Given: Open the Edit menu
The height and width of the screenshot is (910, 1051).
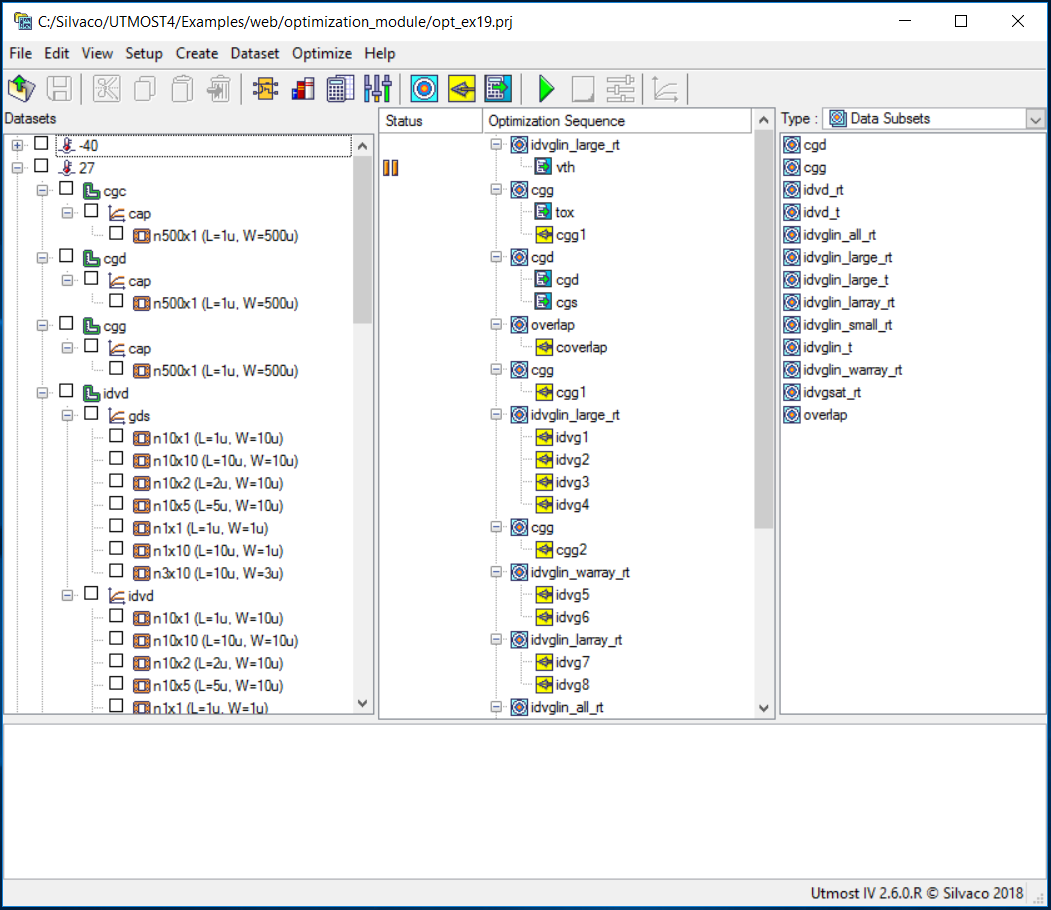Looking at the screenshot, I should pos(57,53).
